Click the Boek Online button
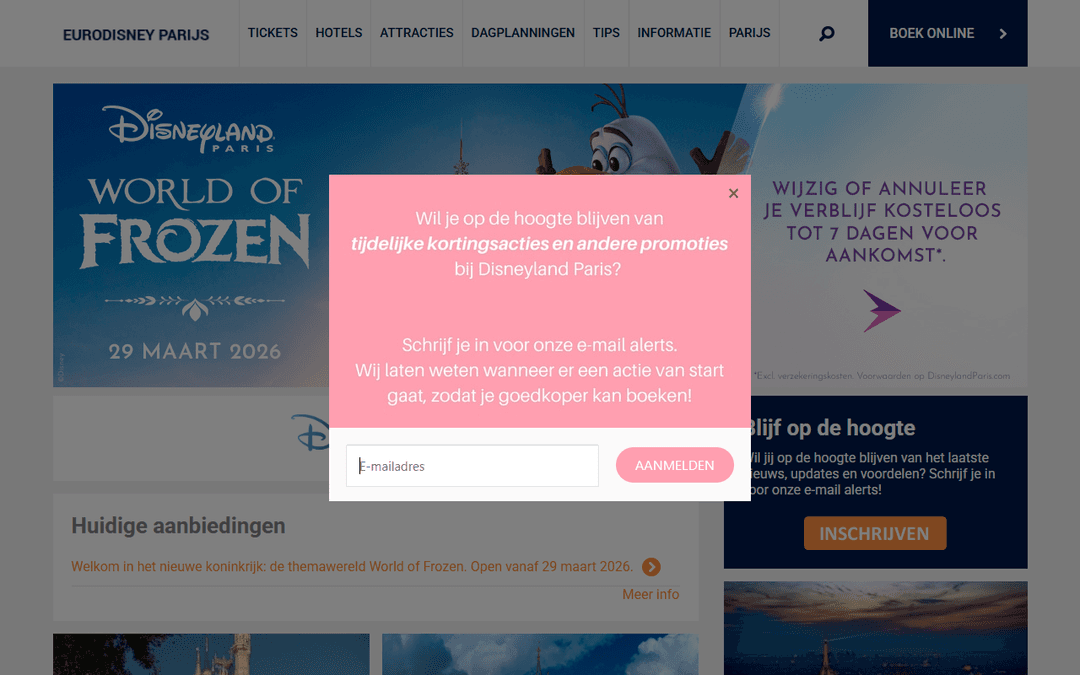1080x675 pixels. coord(948,33)
